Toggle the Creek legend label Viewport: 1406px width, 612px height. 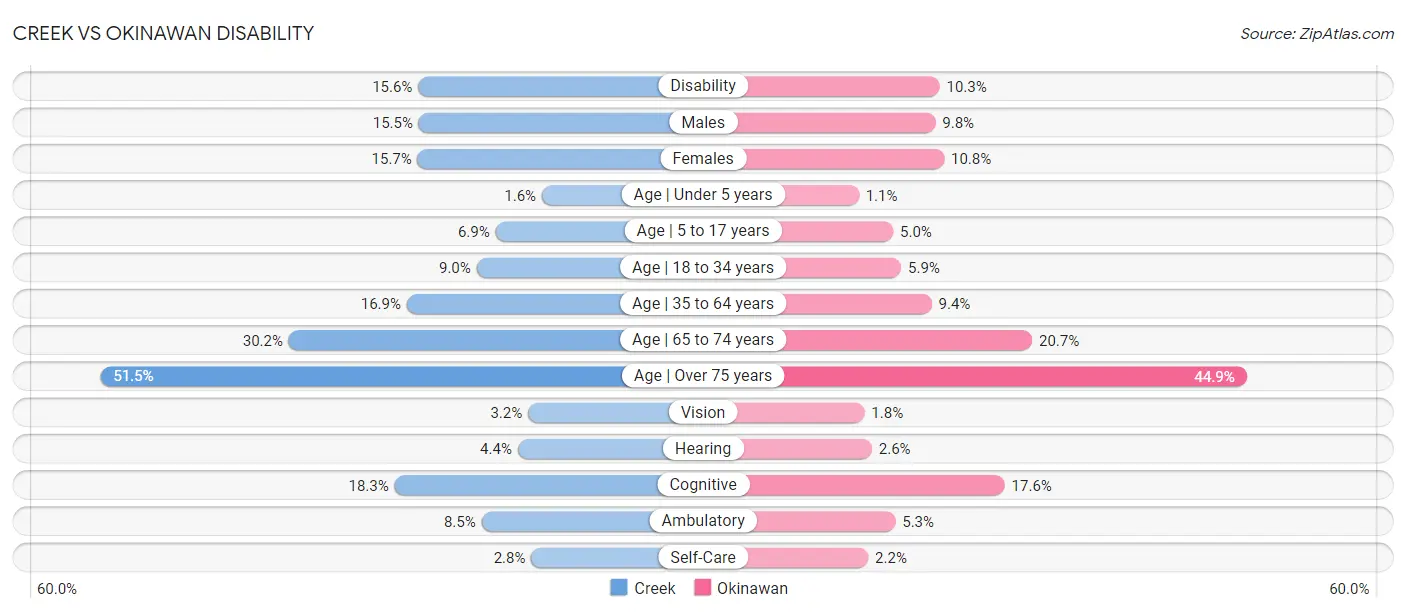(x=655, y=588)
